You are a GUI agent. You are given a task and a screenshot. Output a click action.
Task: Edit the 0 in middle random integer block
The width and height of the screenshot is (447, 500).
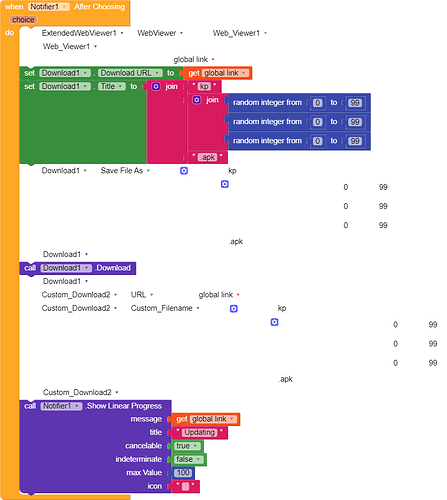[x=317, y=122]
